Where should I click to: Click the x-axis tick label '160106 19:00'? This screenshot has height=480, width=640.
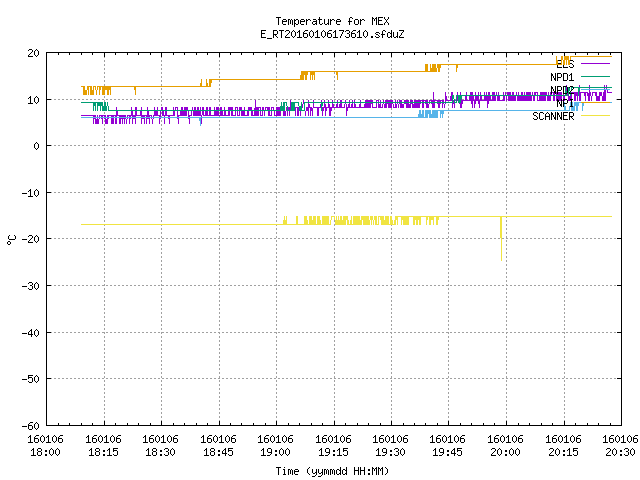tap(276, 445)
